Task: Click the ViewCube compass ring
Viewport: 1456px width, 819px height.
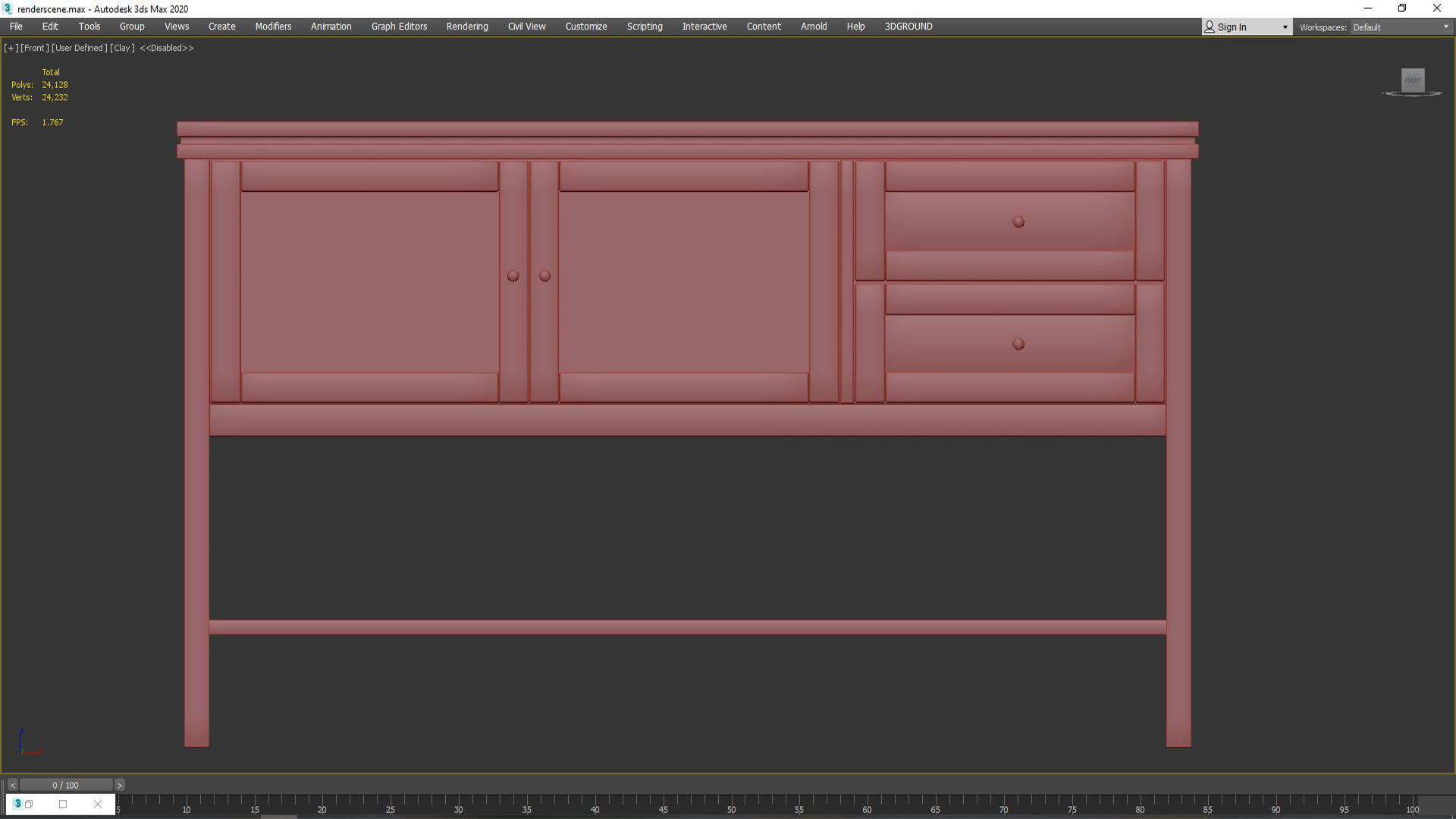Action: 1412,94
